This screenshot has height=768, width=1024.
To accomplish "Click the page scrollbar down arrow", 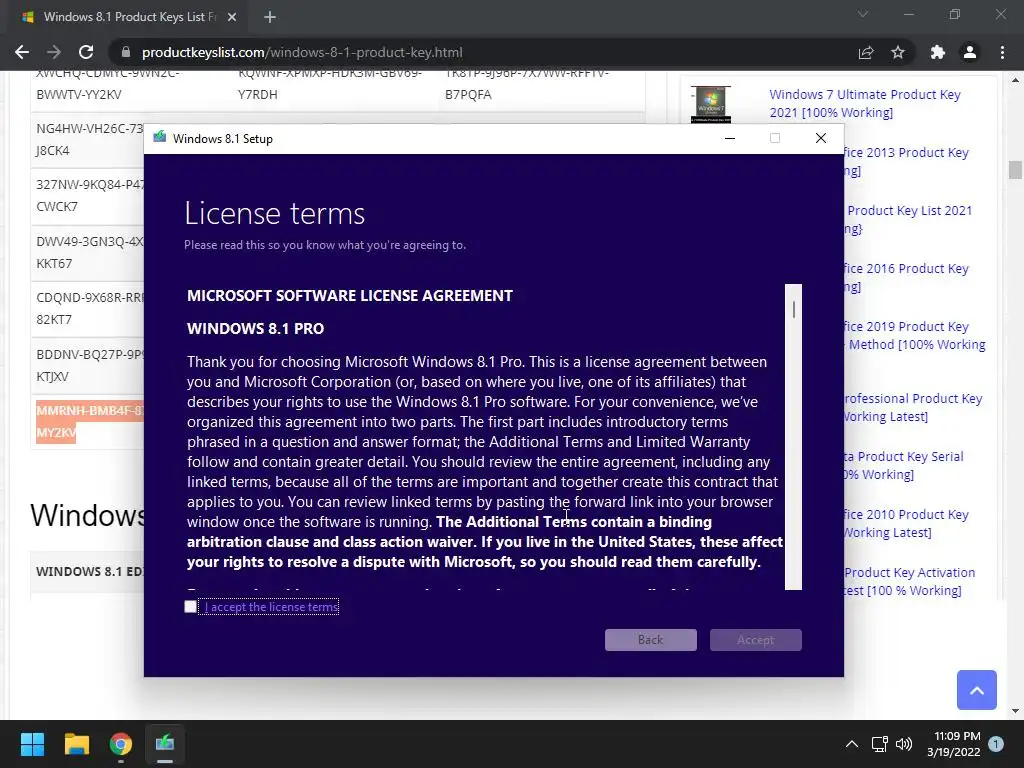I will tap(1015, 711).
